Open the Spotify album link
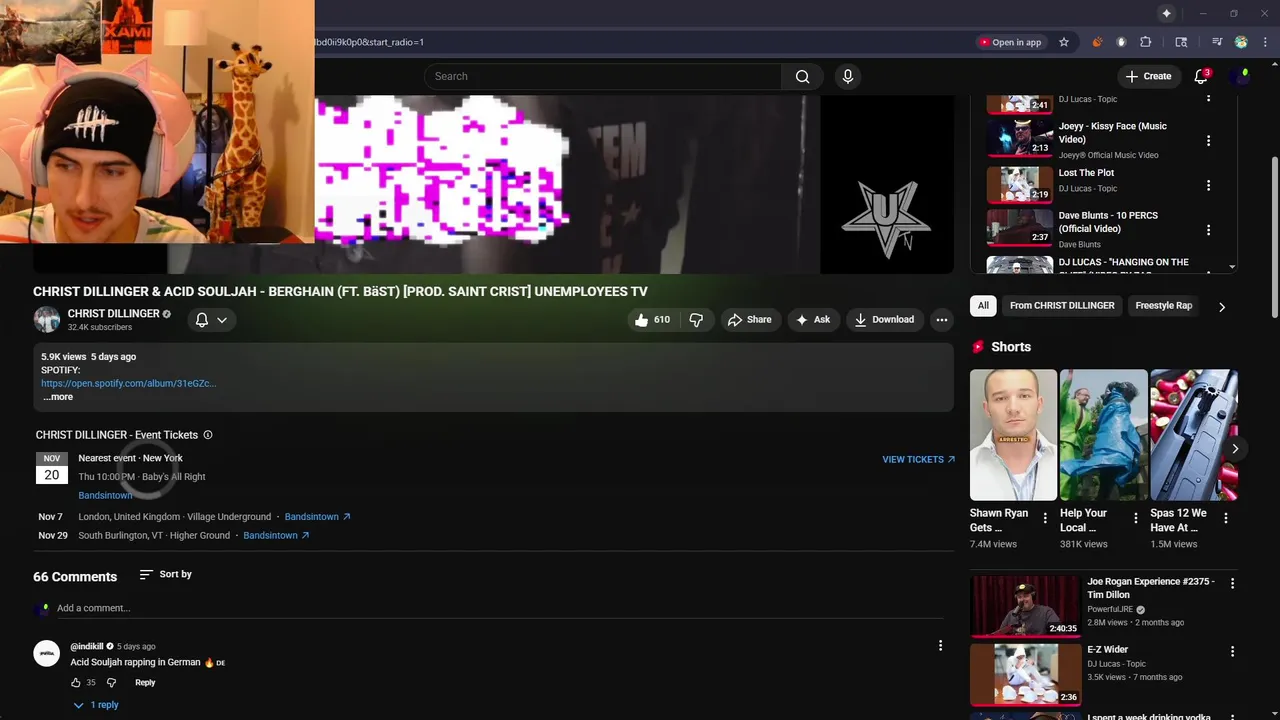 click(x=128, y=383)
